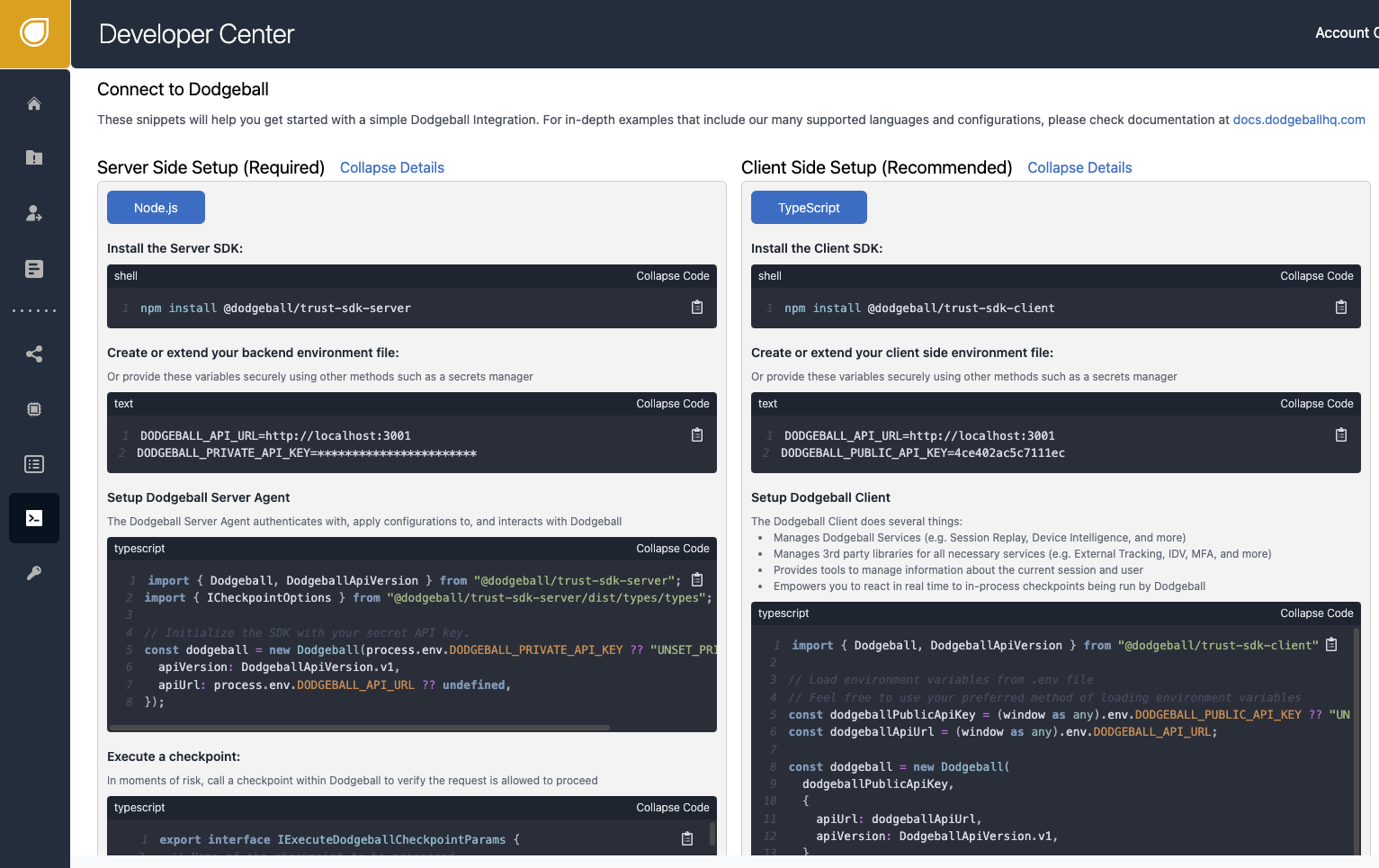
Task: Click the 'const dodgeballApiUrl' code line
Action: [x=1003, y=732]
